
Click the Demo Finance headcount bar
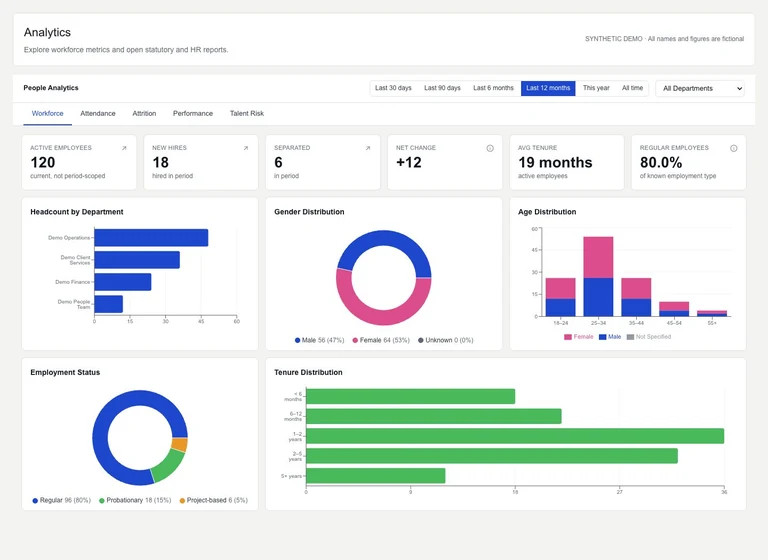click(123, 282)
